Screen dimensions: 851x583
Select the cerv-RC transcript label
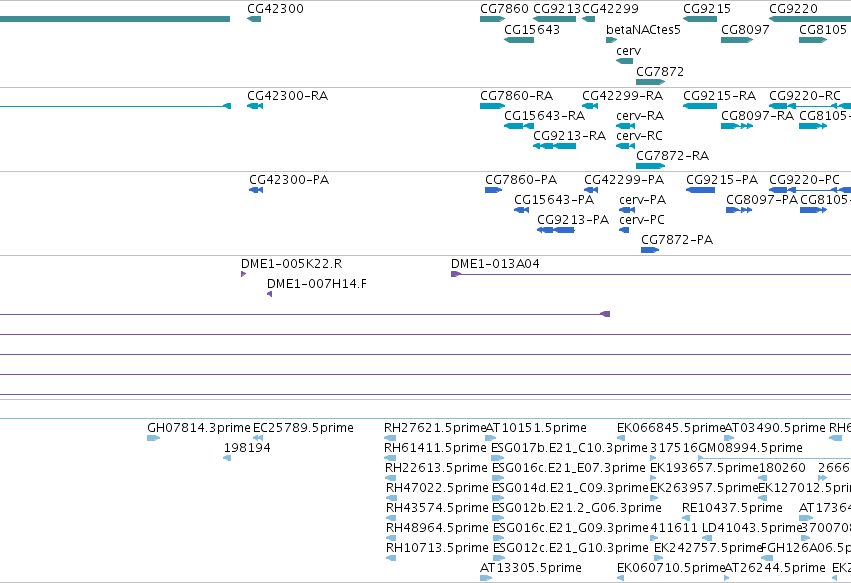coord(639,136)
